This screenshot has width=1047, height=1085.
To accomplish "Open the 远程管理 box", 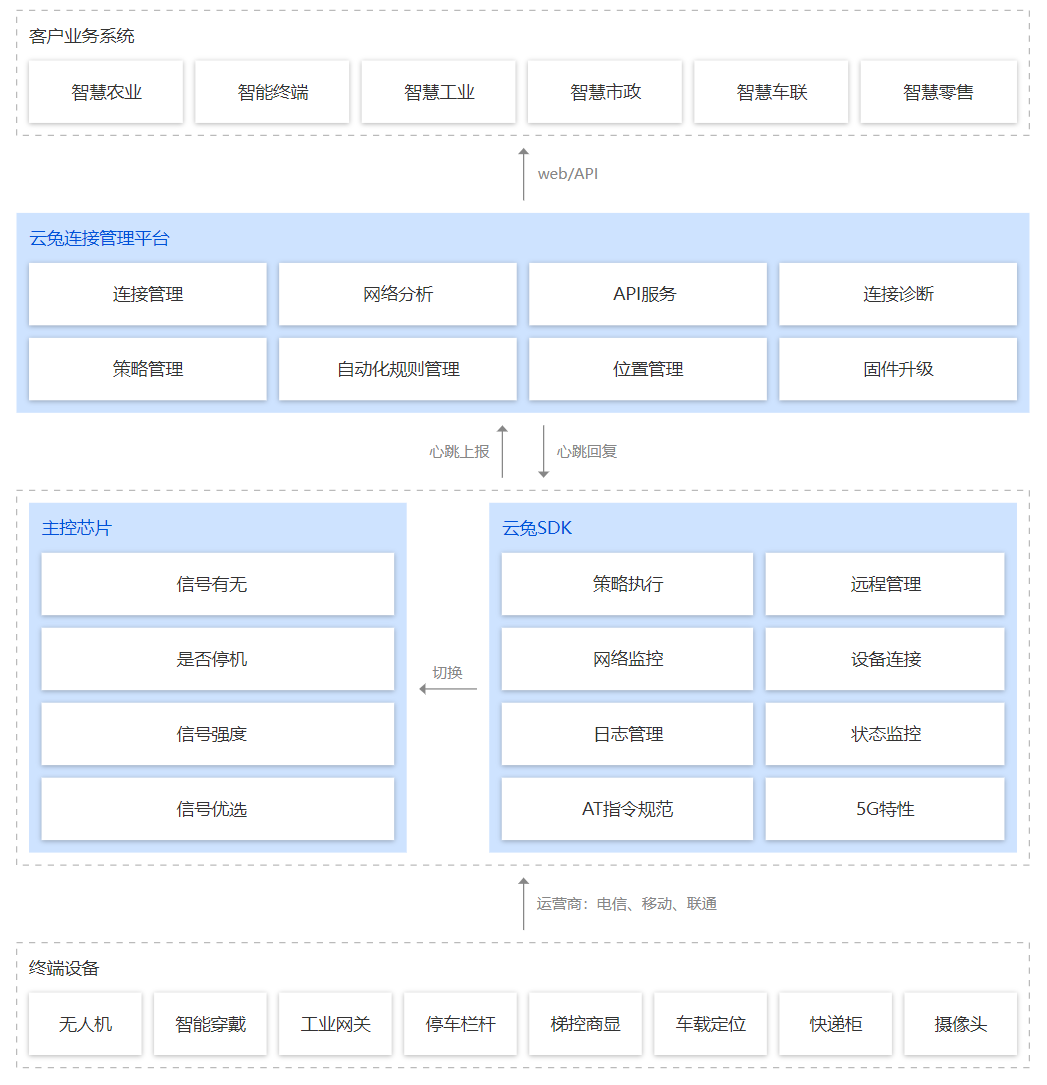I will coord(885,584).
